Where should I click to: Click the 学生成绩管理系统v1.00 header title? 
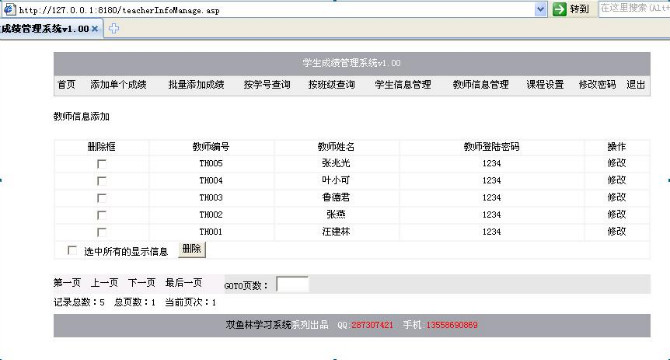tap(352, 63)
